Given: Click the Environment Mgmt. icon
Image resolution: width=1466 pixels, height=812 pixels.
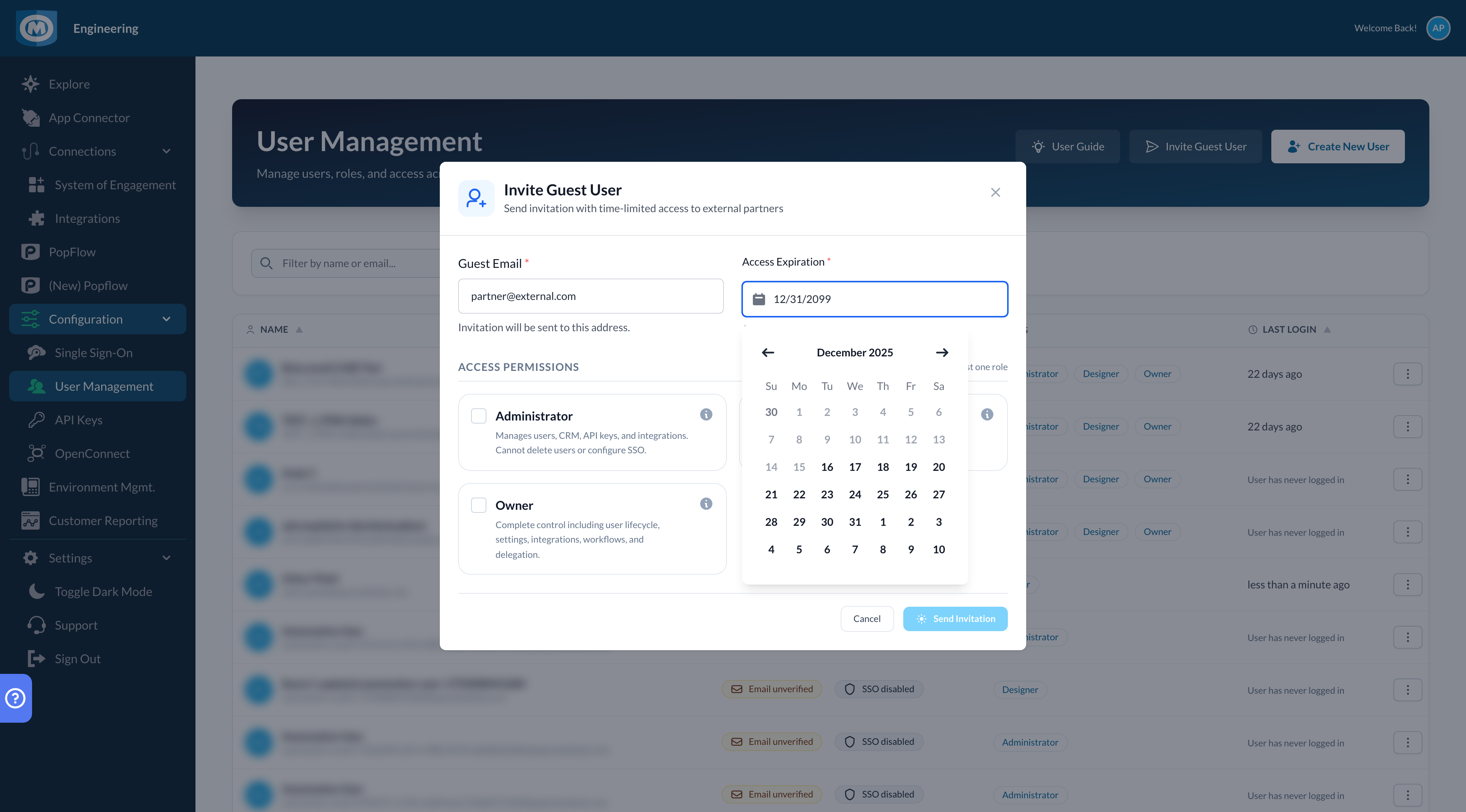Looking at the screenshot, I should pos(31,487).
